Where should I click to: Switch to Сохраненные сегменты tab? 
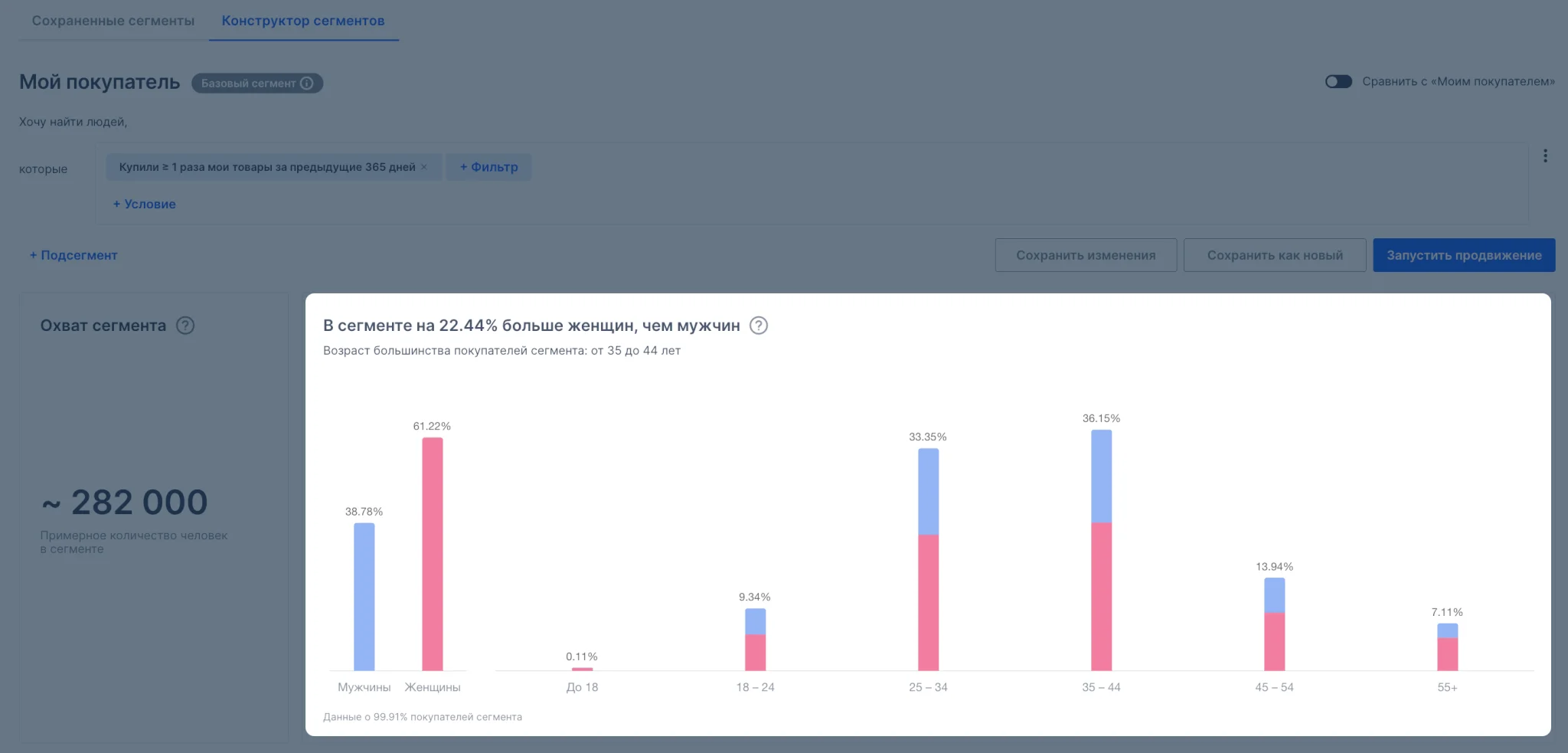(113, 21)
